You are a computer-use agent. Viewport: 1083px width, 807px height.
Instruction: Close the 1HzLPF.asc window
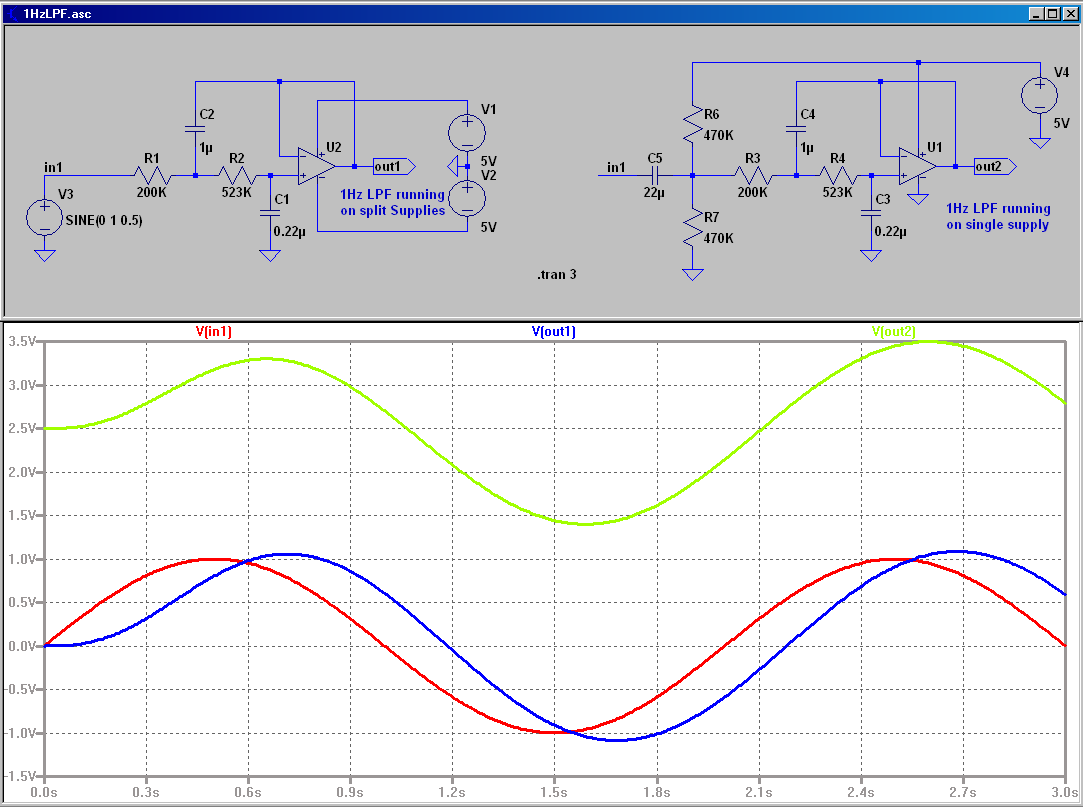[x=1069, y=13]
